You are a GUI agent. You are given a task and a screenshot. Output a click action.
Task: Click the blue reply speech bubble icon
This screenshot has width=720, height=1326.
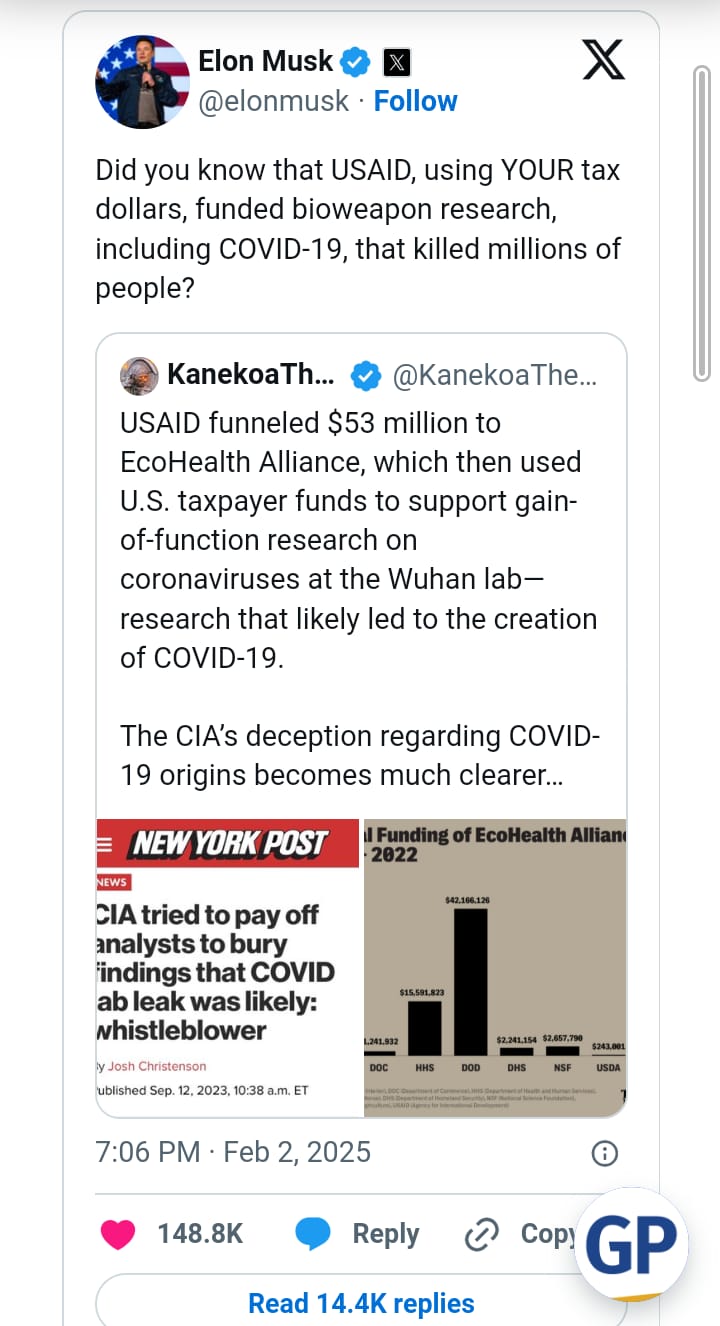(x=313, y=1234)
